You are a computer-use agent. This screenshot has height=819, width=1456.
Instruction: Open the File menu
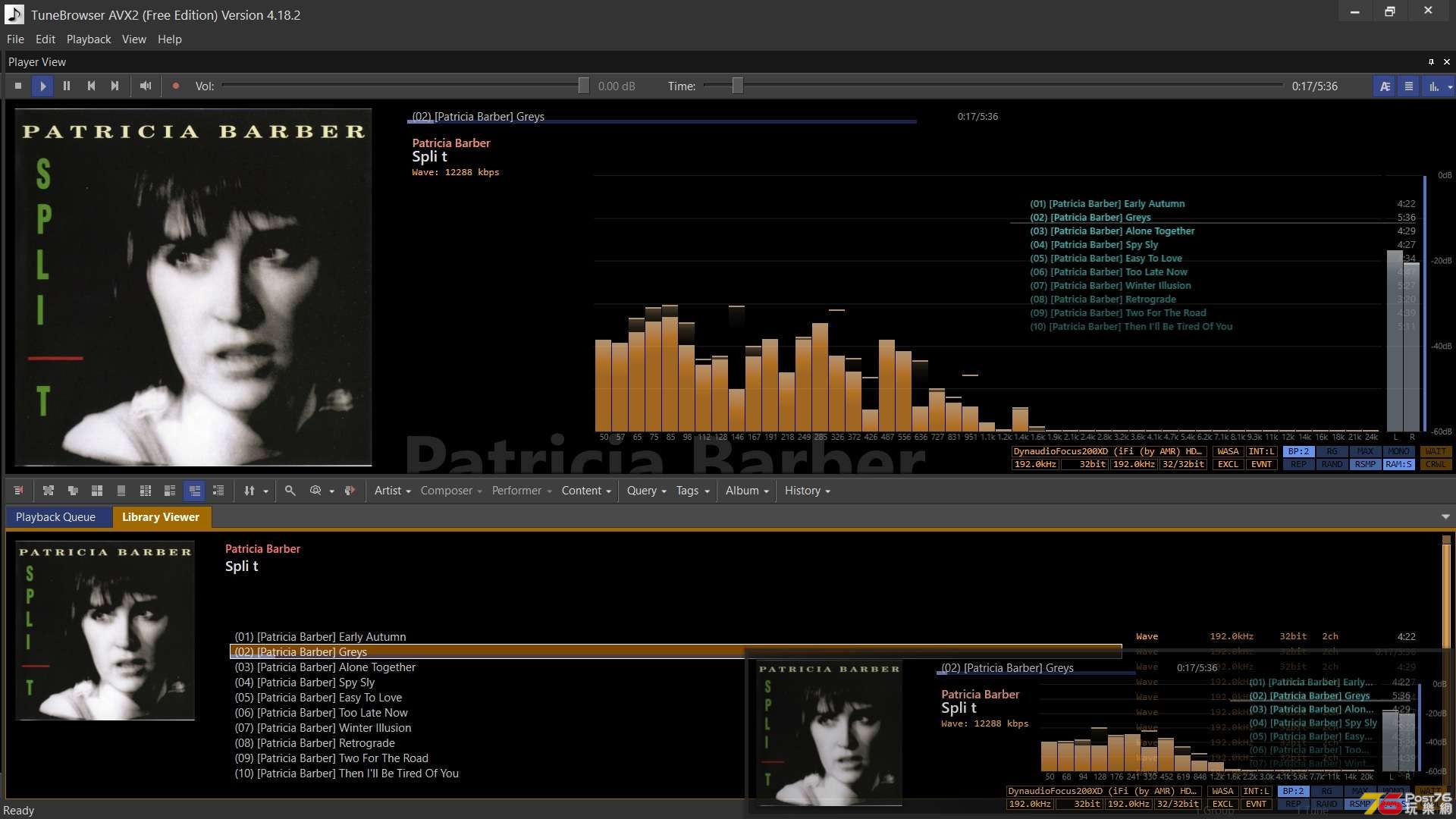click(15, 39)
